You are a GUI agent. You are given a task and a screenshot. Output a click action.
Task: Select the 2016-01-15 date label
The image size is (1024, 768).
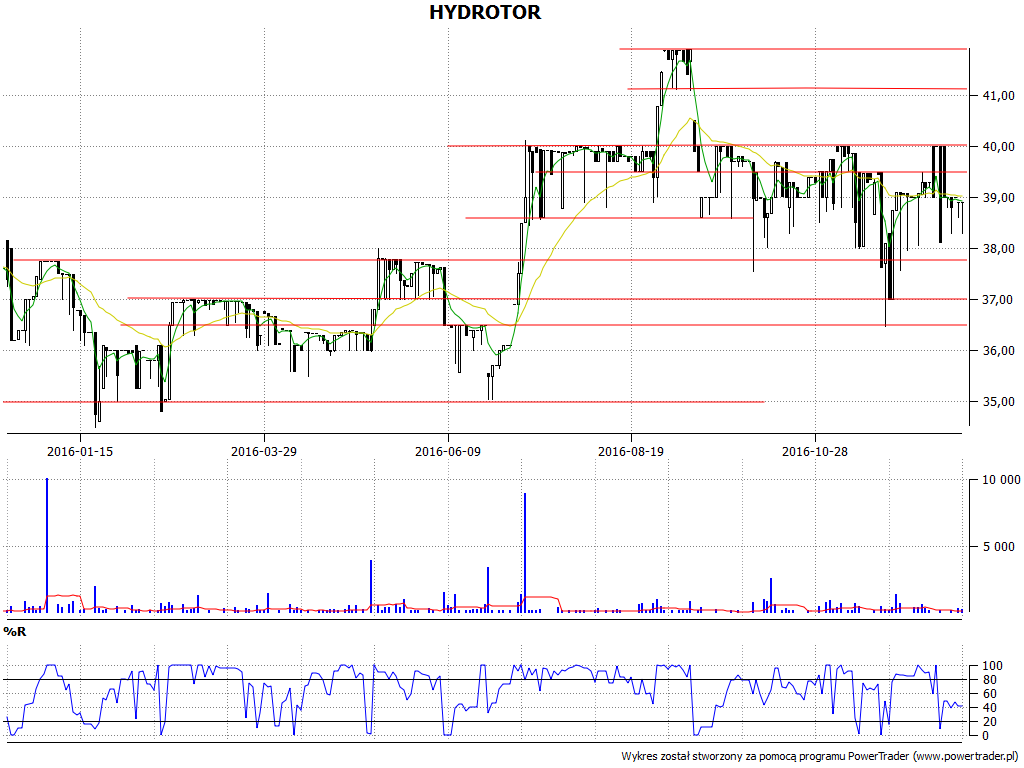click(80, 451)
